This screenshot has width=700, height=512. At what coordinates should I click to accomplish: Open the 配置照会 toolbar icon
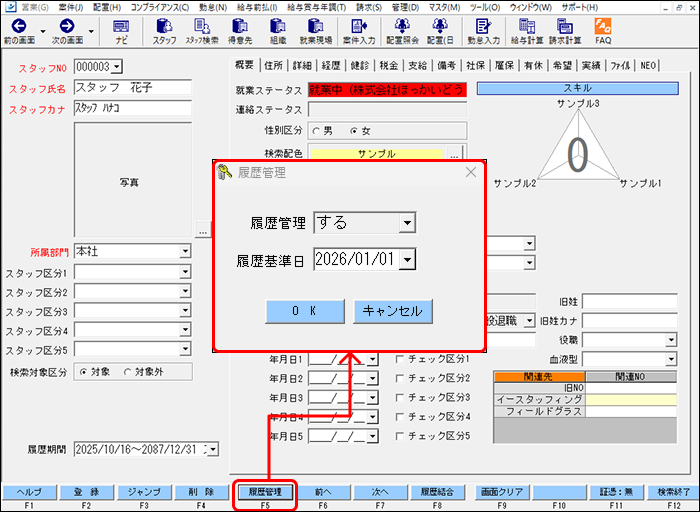[402, 31]
